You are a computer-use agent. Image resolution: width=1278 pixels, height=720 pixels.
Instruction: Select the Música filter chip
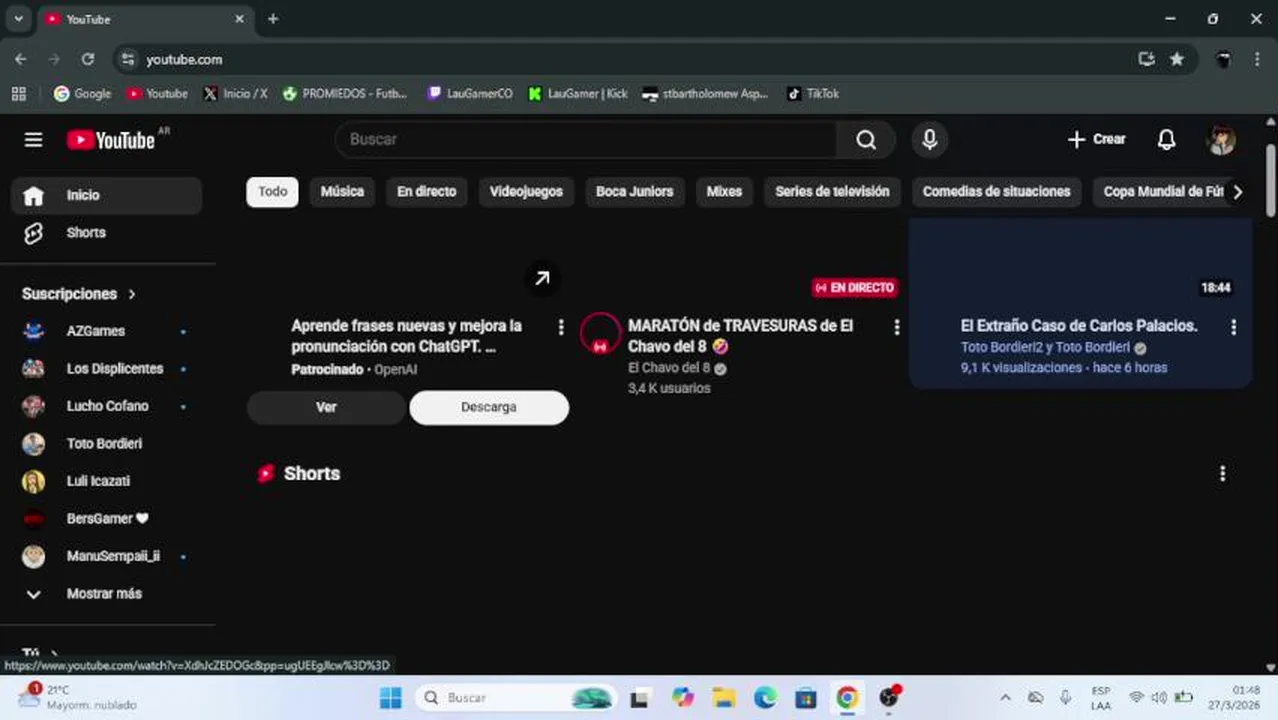pyautogui.click(x=342, y=192)
